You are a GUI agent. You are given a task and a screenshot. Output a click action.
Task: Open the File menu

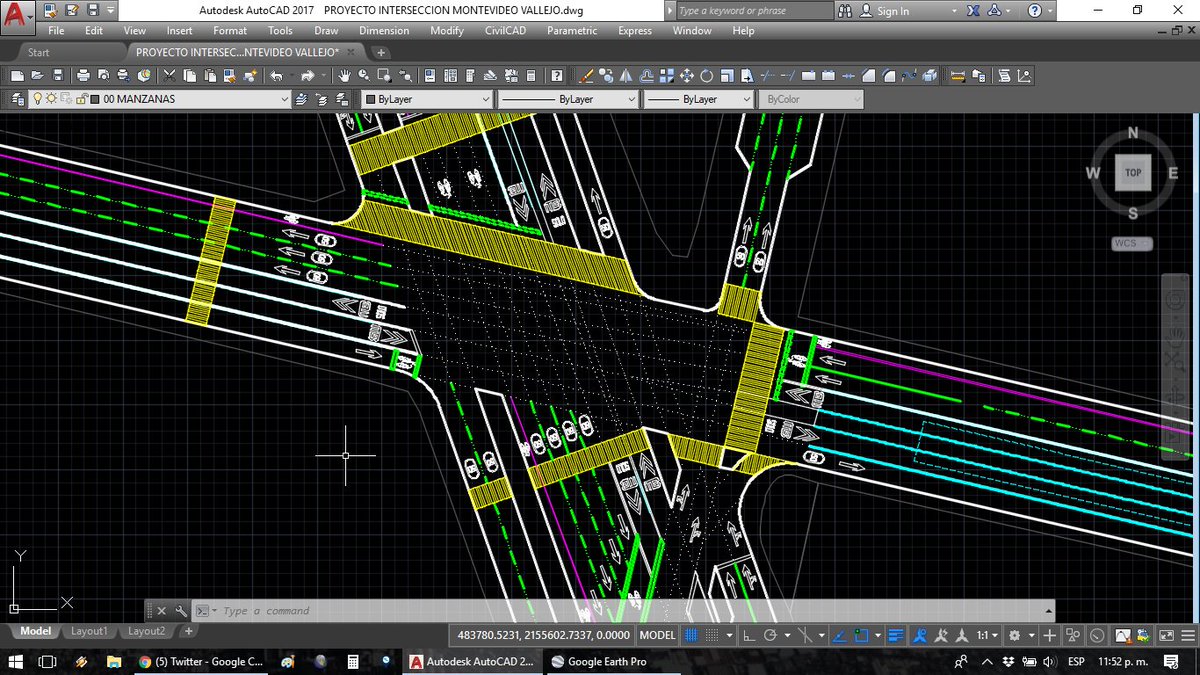56,31
